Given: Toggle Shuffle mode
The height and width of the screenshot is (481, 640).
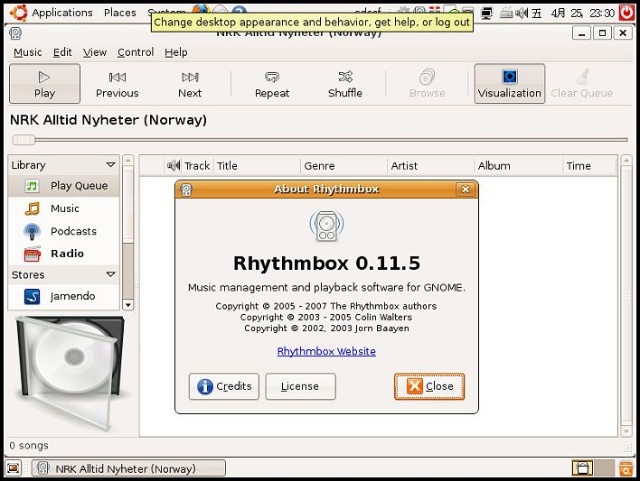Looking at the screenshot, I should click(x=345, y=84).
